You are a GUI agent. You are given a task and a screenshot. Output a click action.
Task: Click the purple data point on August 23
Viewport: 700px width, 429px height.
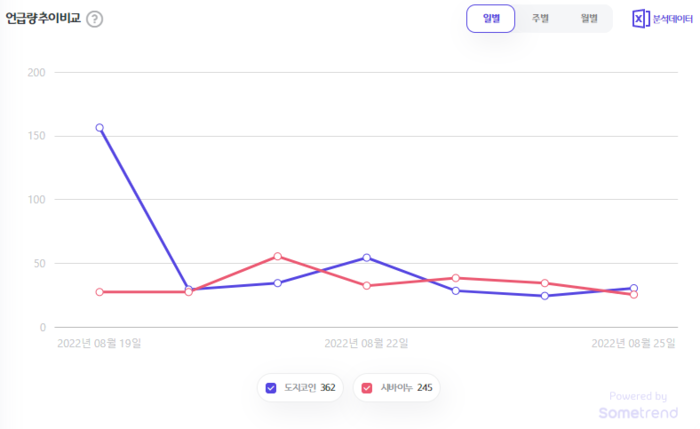coord(456,291)
